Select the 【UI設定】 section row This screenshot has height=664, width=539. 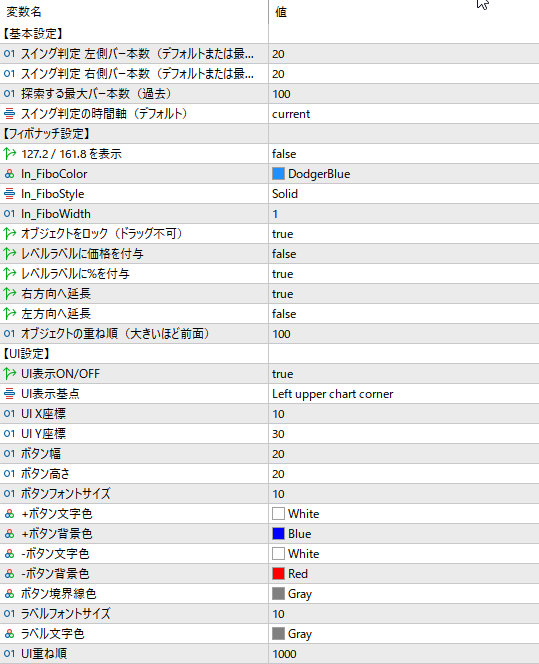(269, 354)
